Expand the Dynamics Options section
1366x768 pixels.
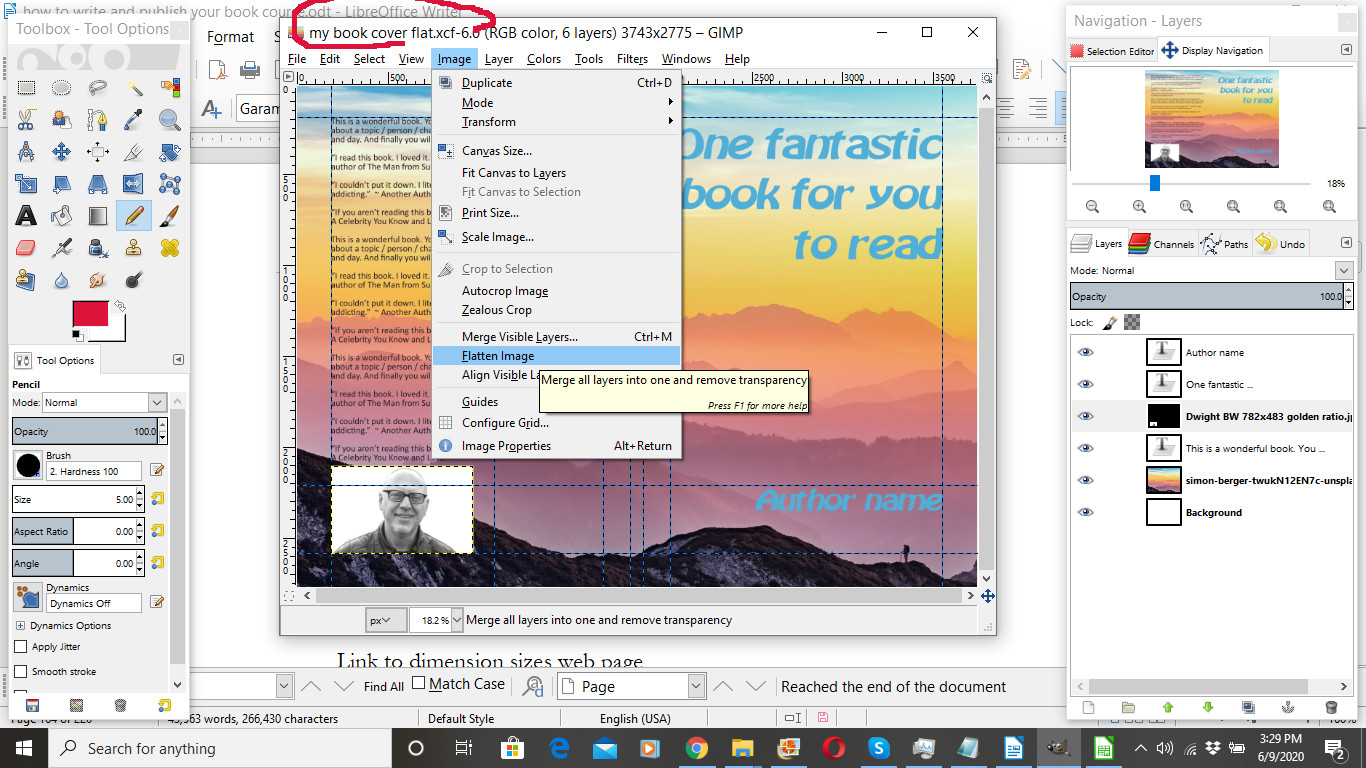tap(20, 626)
